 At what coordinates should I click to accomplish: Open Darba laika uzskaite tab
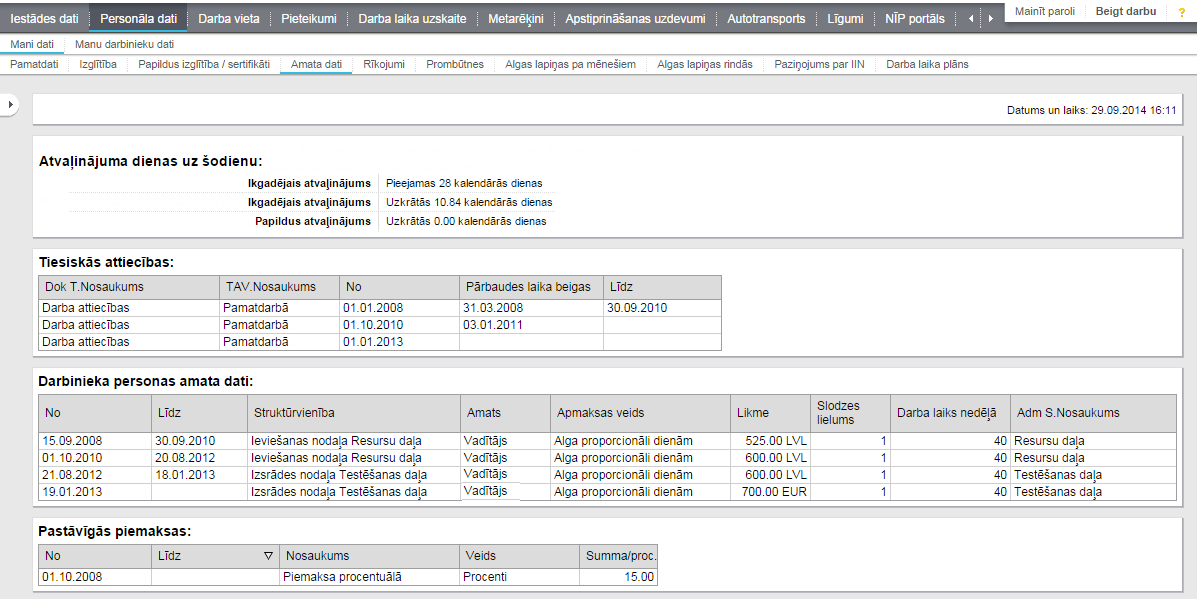click(x=412, y=18)
